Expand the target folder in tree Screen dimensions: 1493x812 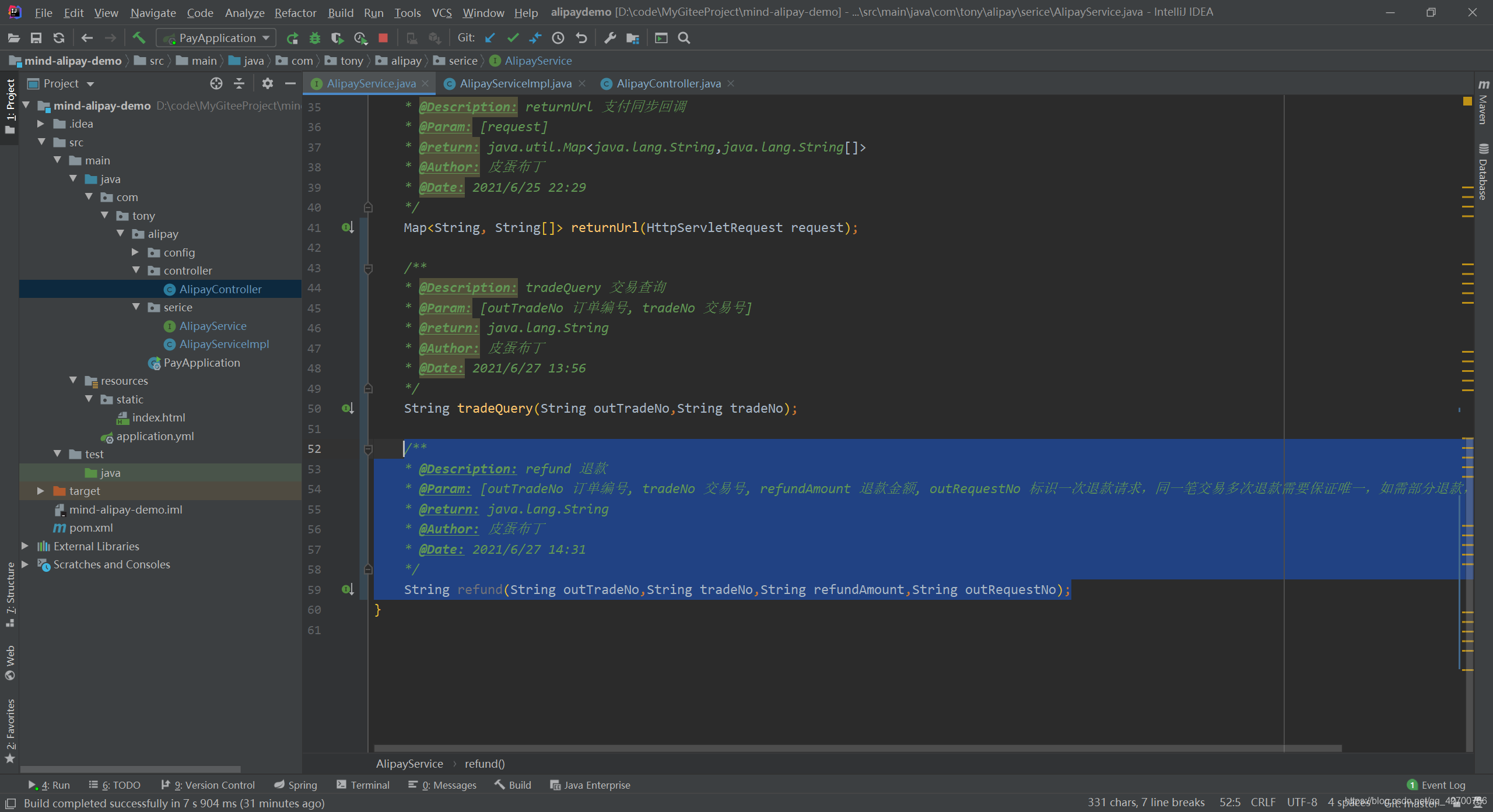point(41,491)
